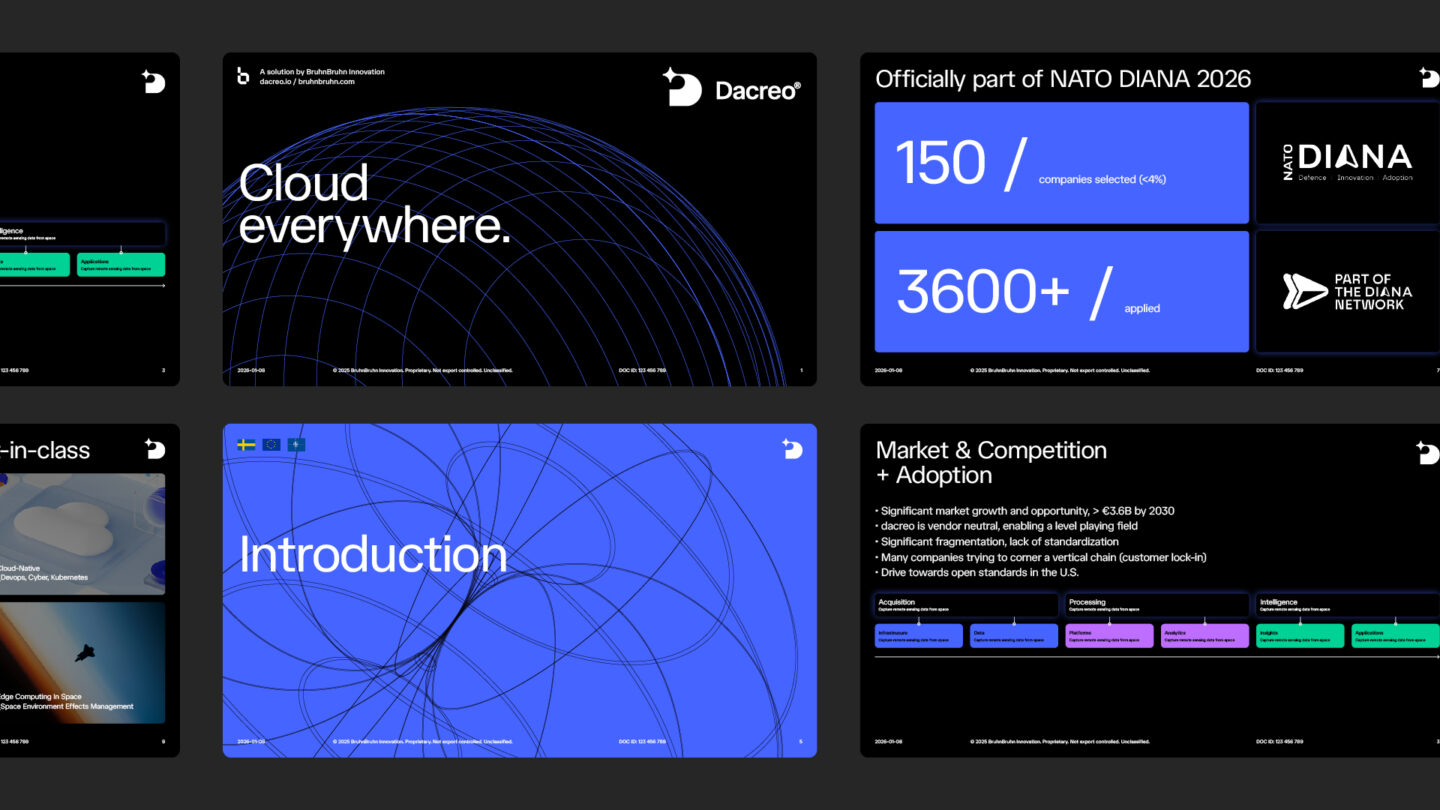Click the DOC ID on the NATO DIANA slide

pos(1279,370)
